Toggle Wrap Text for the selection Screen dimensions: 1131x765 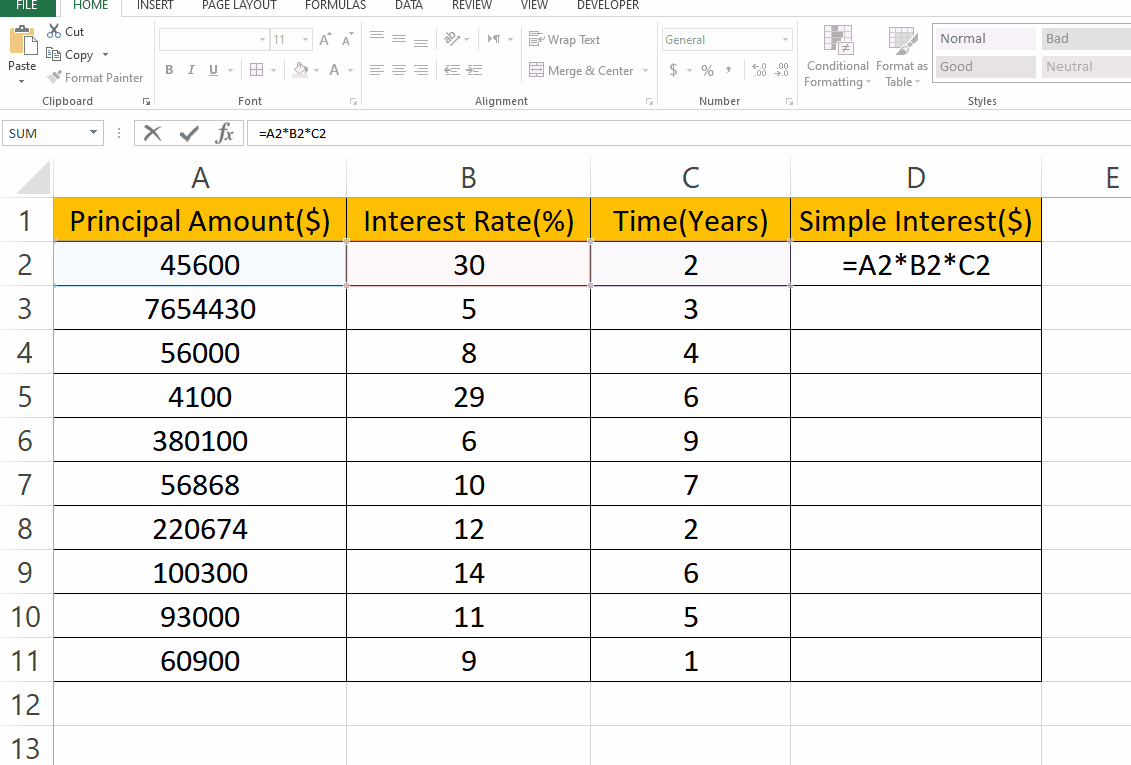pos(565,39)
